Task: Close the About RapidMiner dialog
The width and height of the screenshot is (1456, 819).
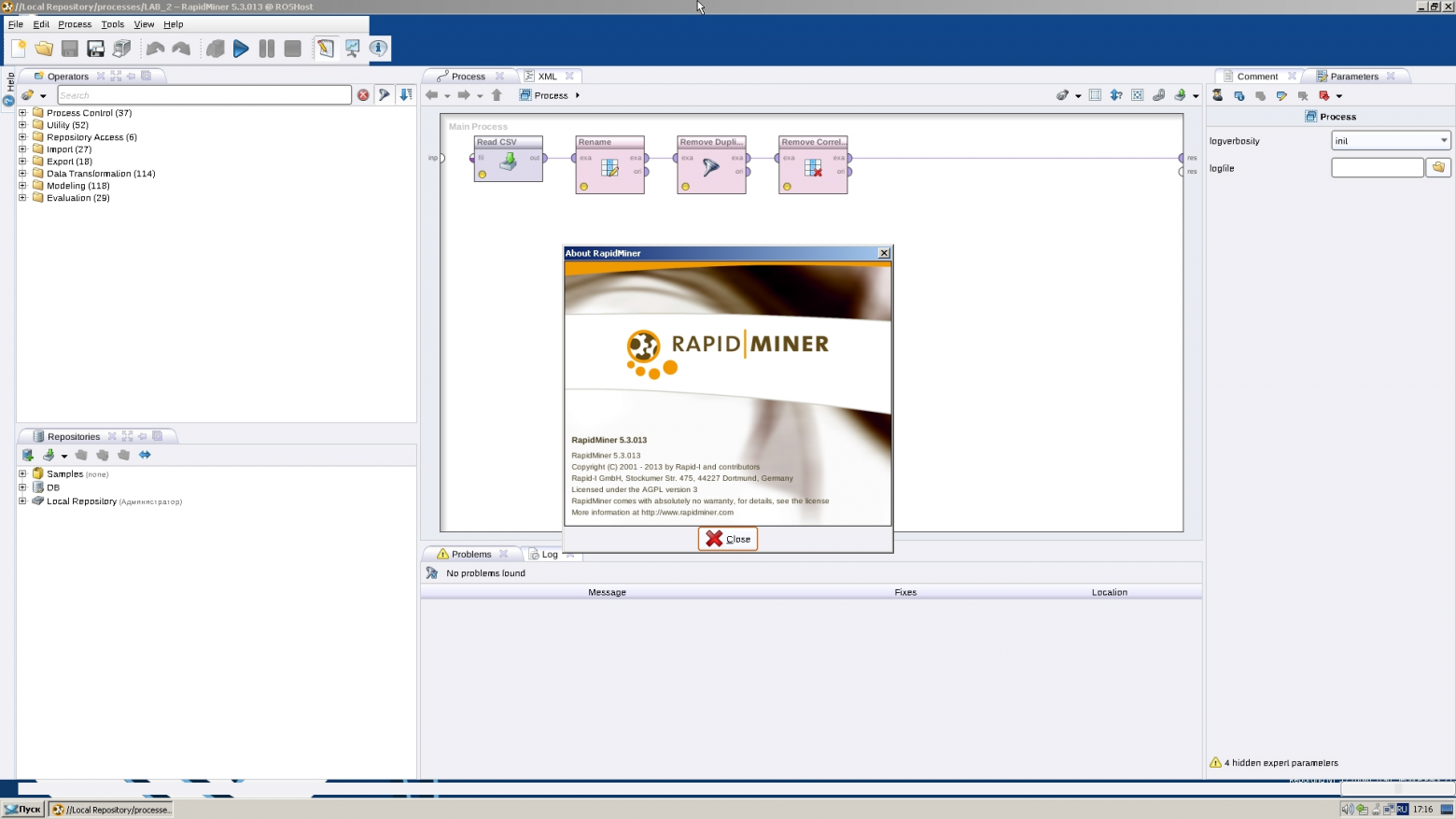Action: click(727, 539)
